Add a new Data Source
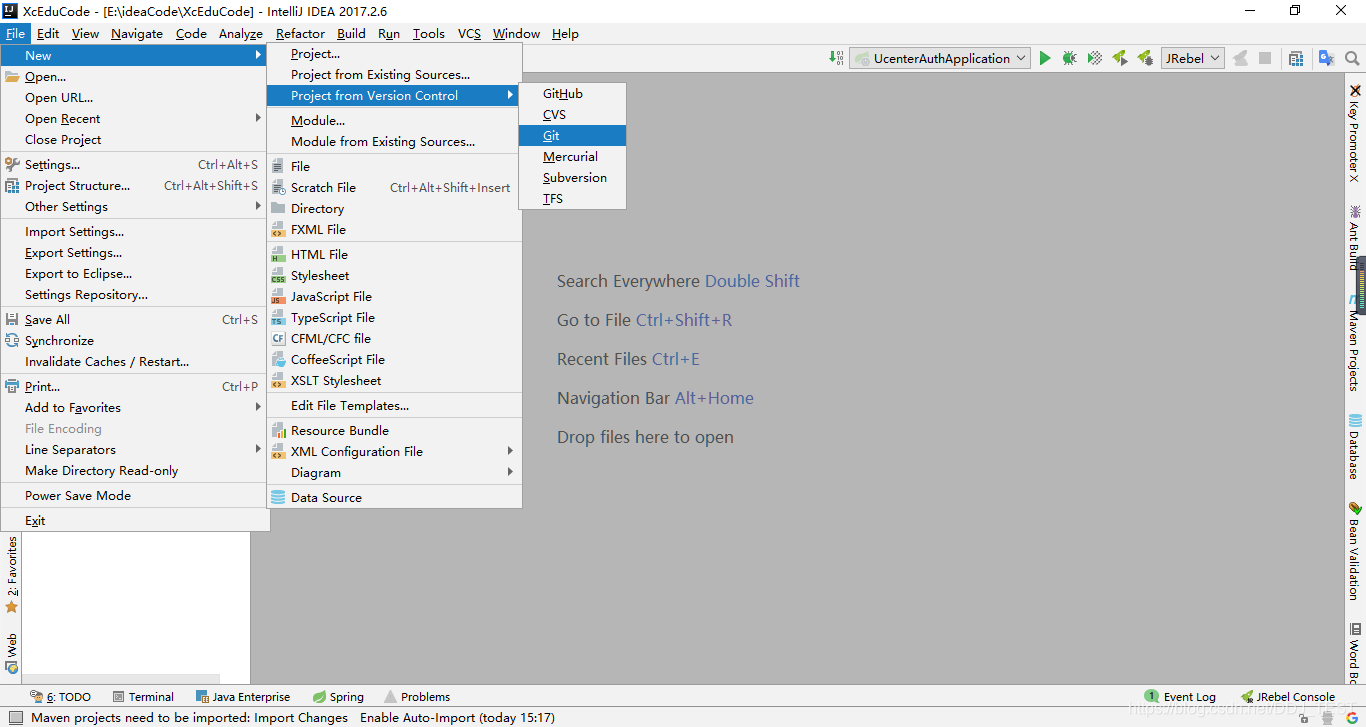1366x727 pixels. (x=394, y=497)
